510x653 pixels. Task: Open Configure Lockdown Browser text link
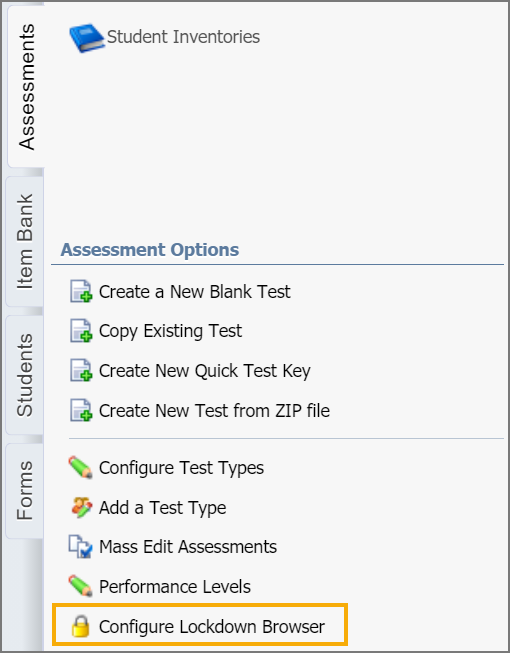(x=212, y=627)
